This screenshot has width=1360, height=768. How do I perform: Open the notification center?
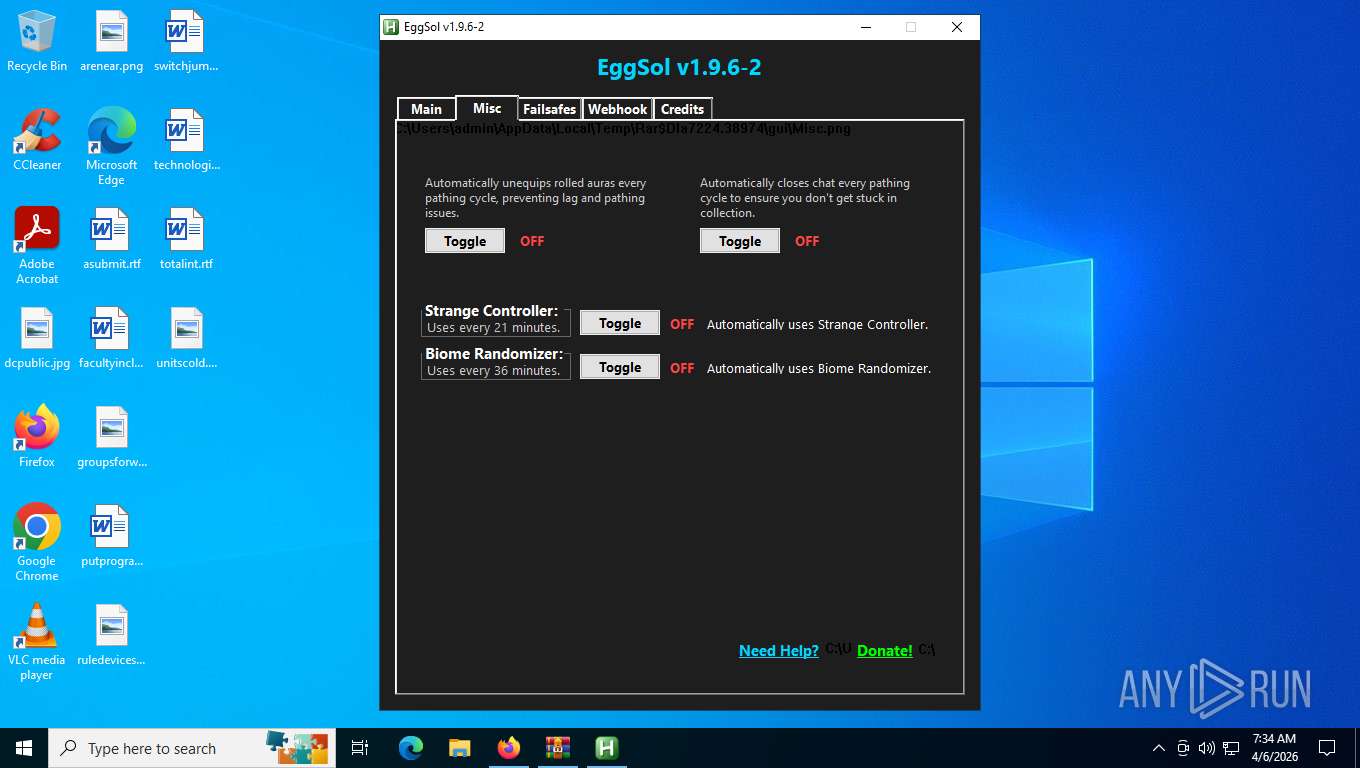tap(1327, 748)
